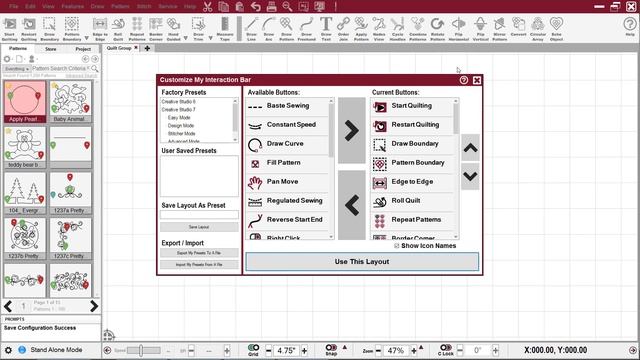
Task: Click the Nodes View toolbar icon
Action: 379,29
